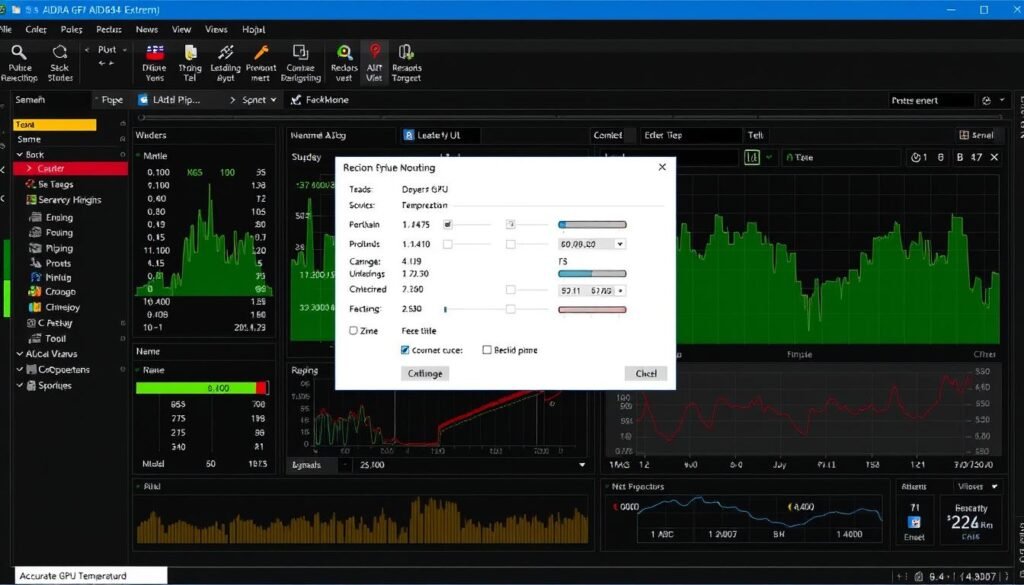Open the View menu

181,29
